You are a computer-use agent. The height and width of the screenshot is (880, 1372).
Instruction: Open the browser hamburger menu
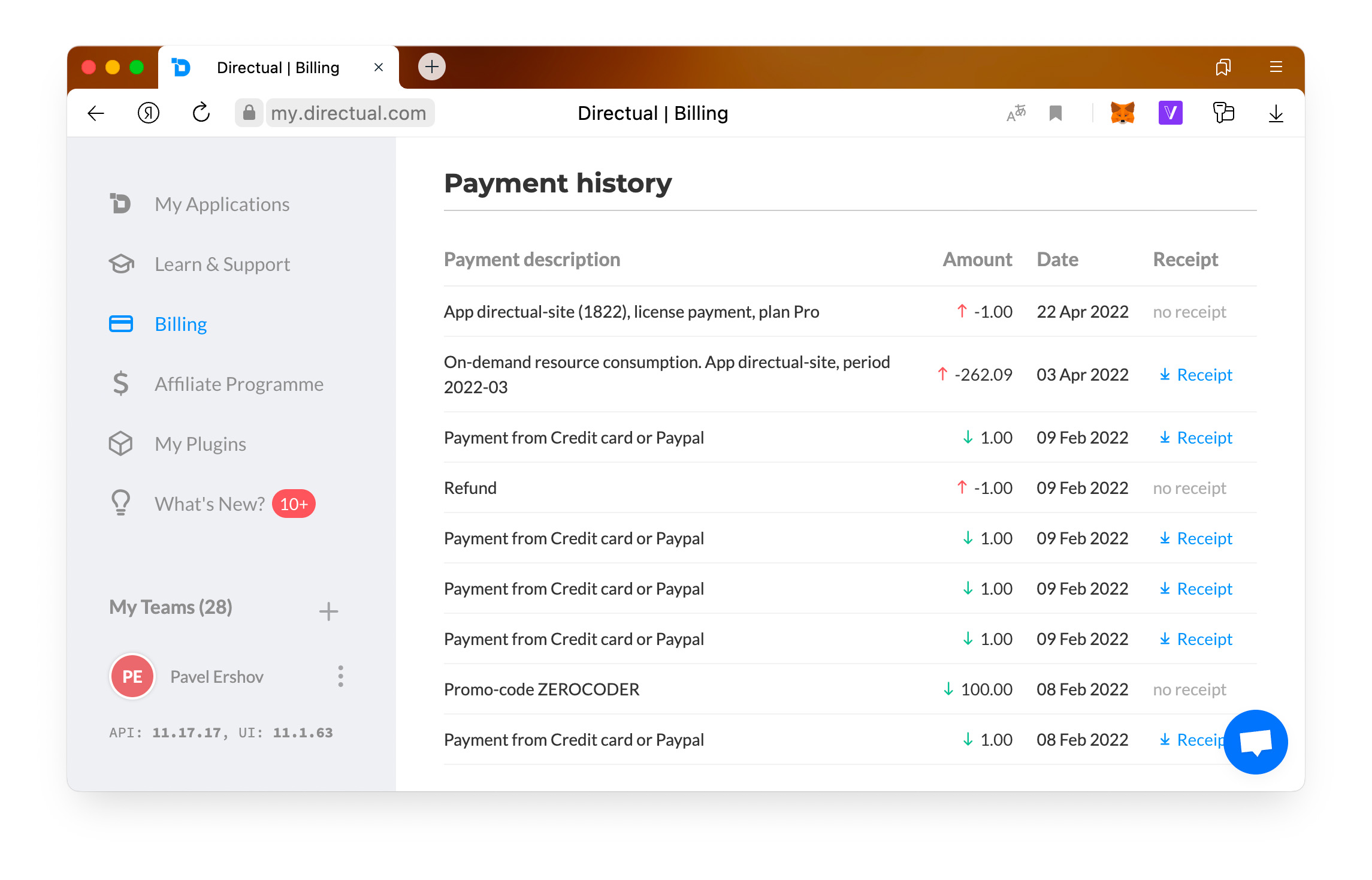click(x=1276, y=67)
